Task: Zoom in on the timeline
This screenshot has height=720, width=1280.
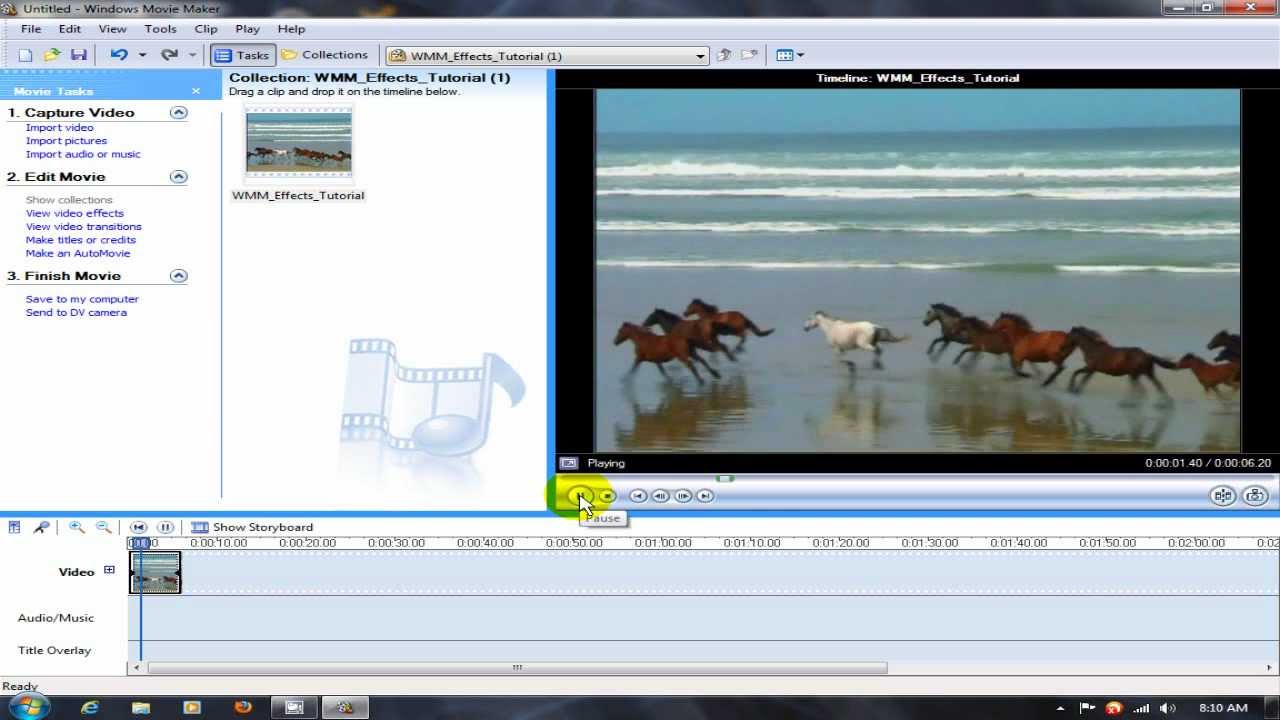Action: (x=76, y=527)
